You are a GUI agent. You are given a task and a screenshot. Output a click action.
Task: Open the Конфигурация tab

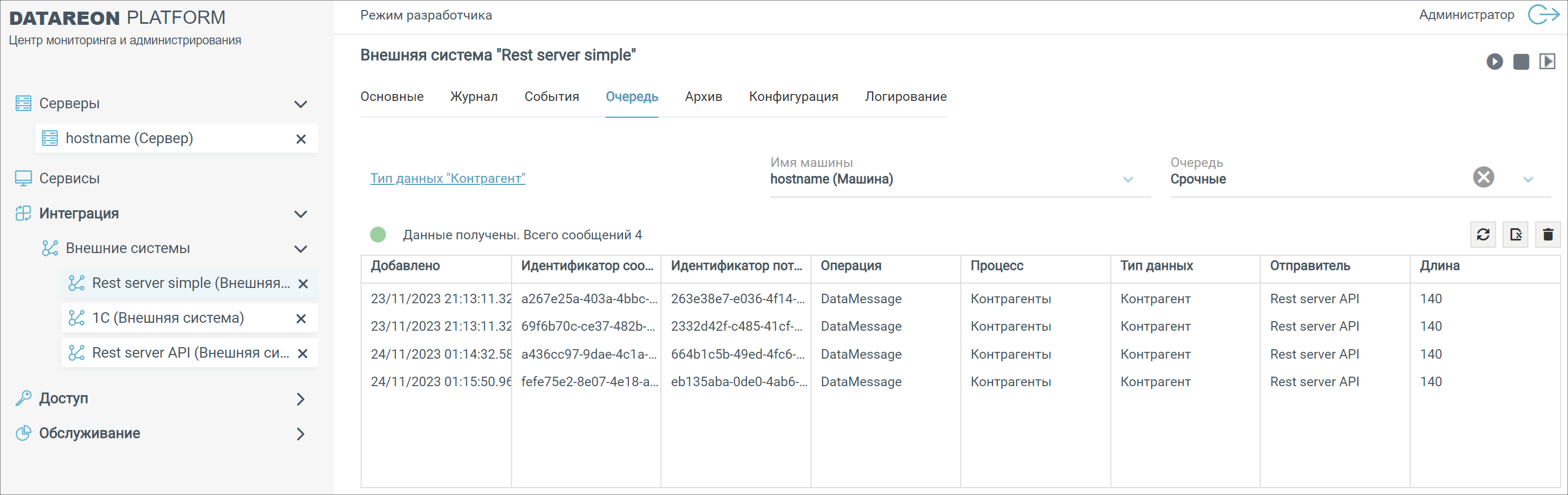tap(793, 97)
